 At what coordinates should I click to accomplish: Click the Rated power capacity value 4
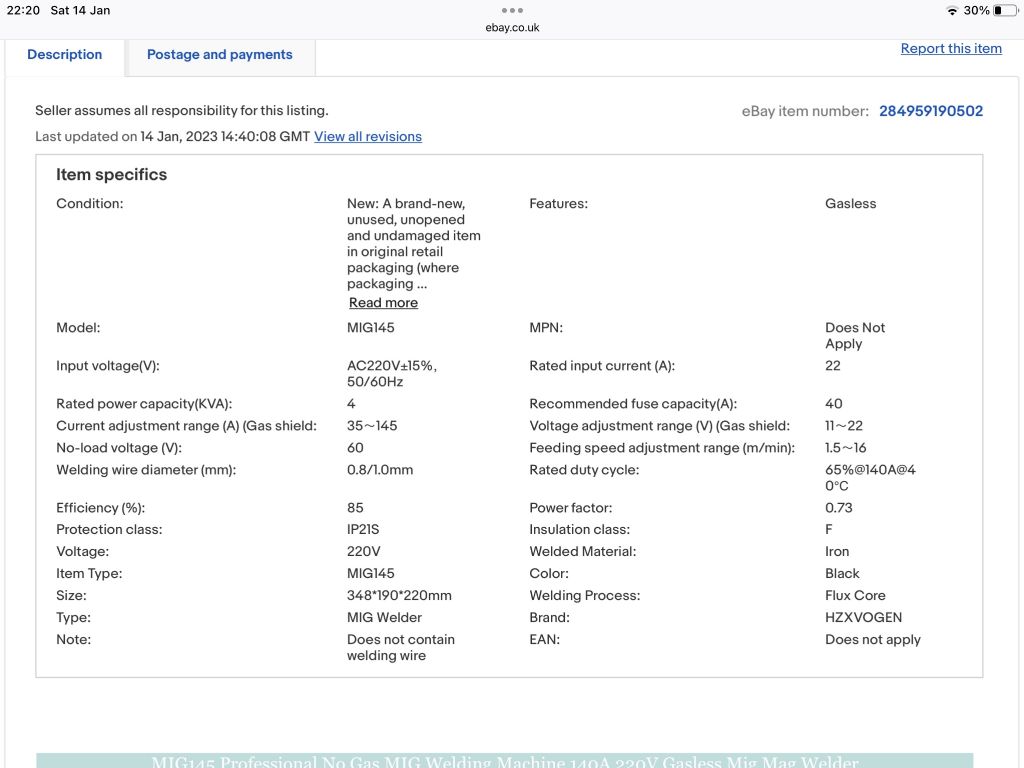(351, 404)
